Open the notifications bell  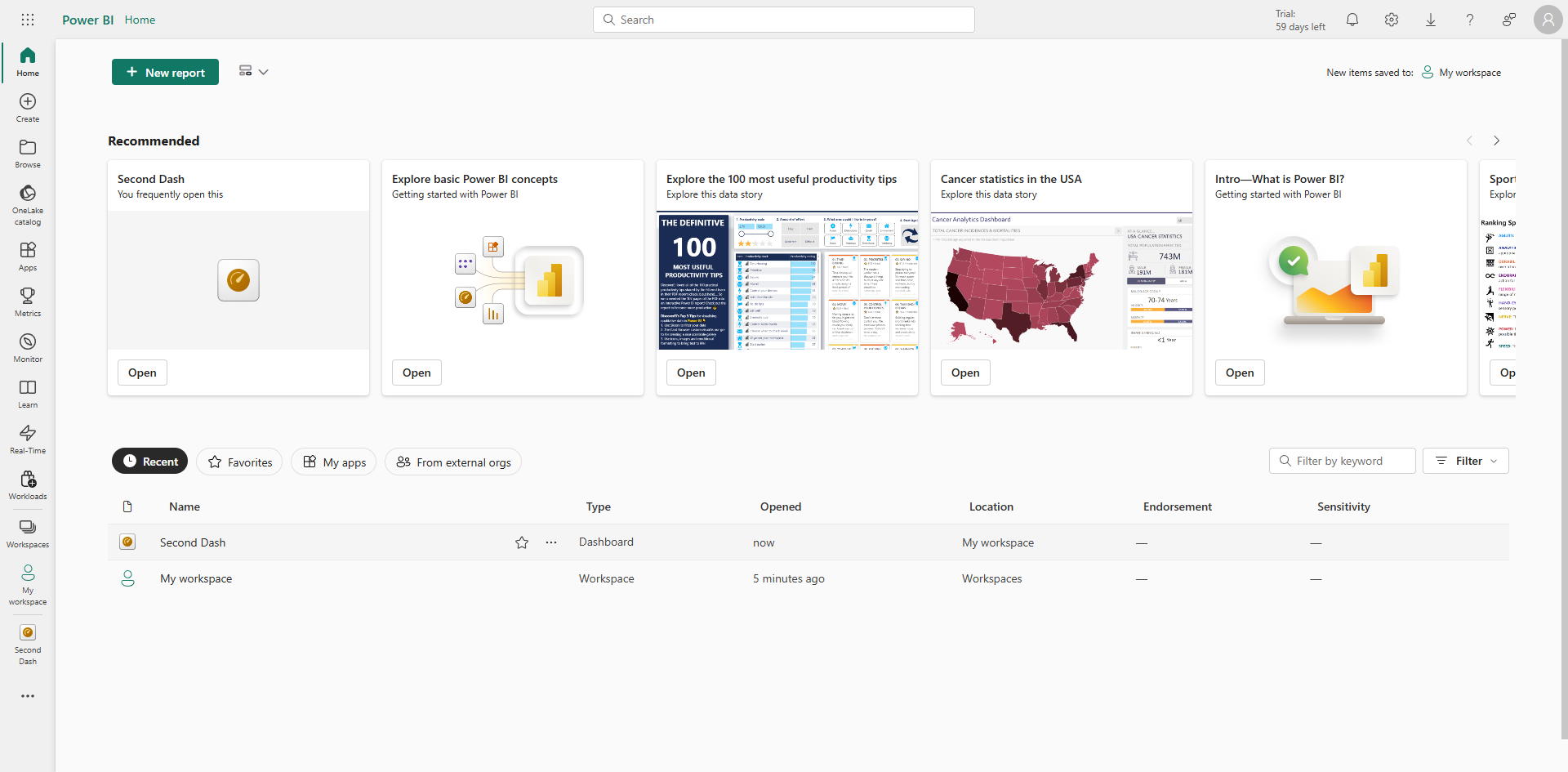tap(1352, 20)
